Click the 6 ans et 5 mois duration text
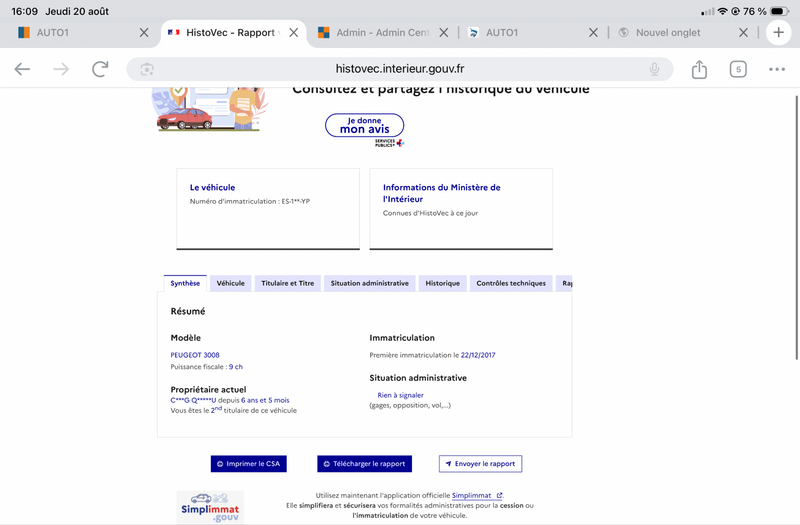Viewport: 800px width, 525px height. (265, 401)
